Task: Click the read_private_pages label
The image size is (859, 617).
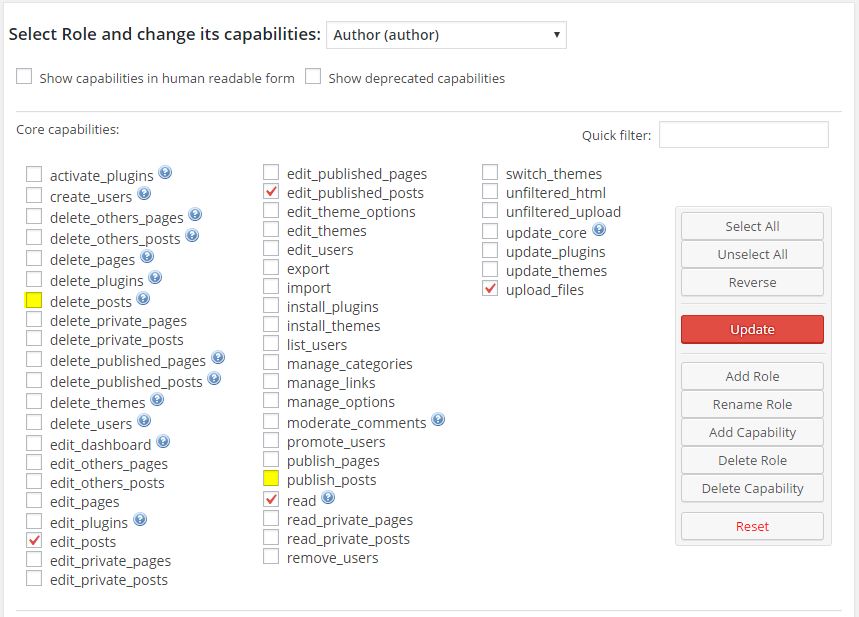Action: point(350,520)
